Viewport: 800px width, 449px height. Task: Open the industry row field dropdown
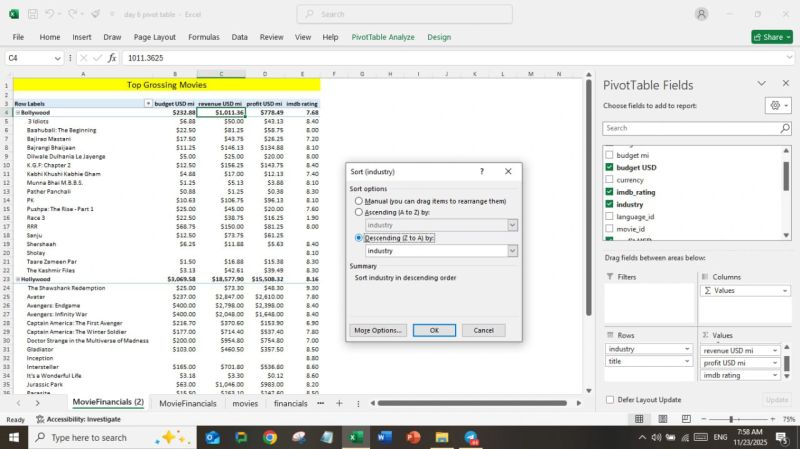[687, 349]
